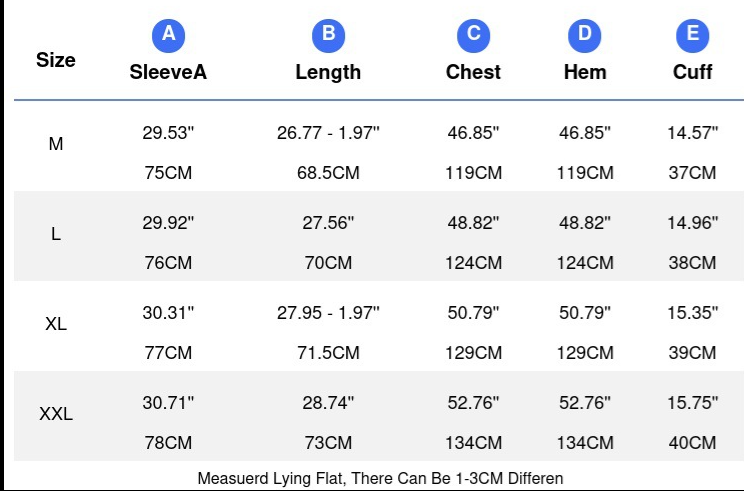The height and width of the screenshot is (491, 744).
Task: Click the 134CM chest value for XXL
Action: (x=474, y=443)
